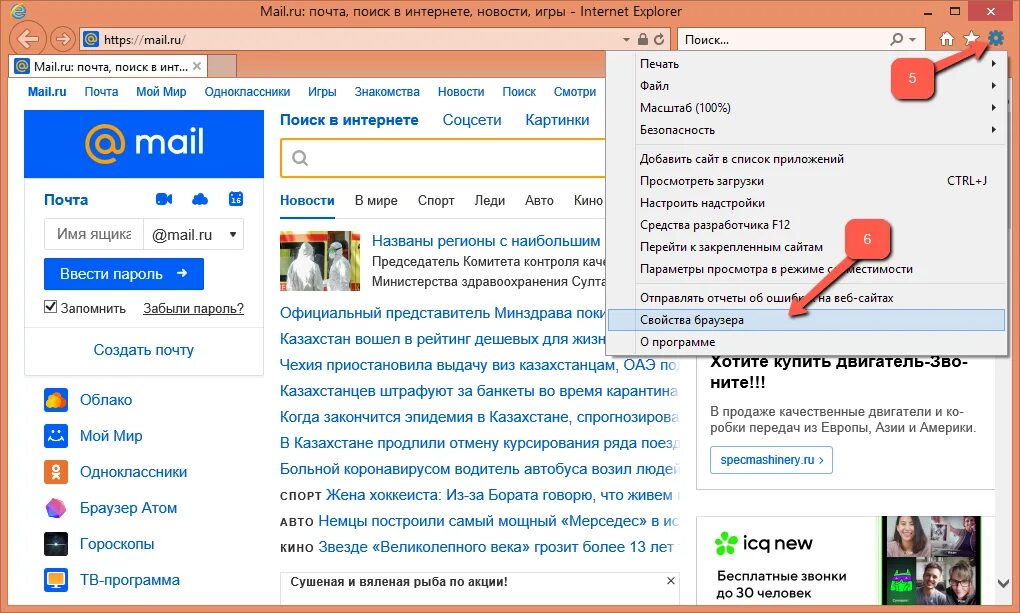1020x613 pixels.
Task: Click the lock security icon in address bar
Action: [643, 40]
